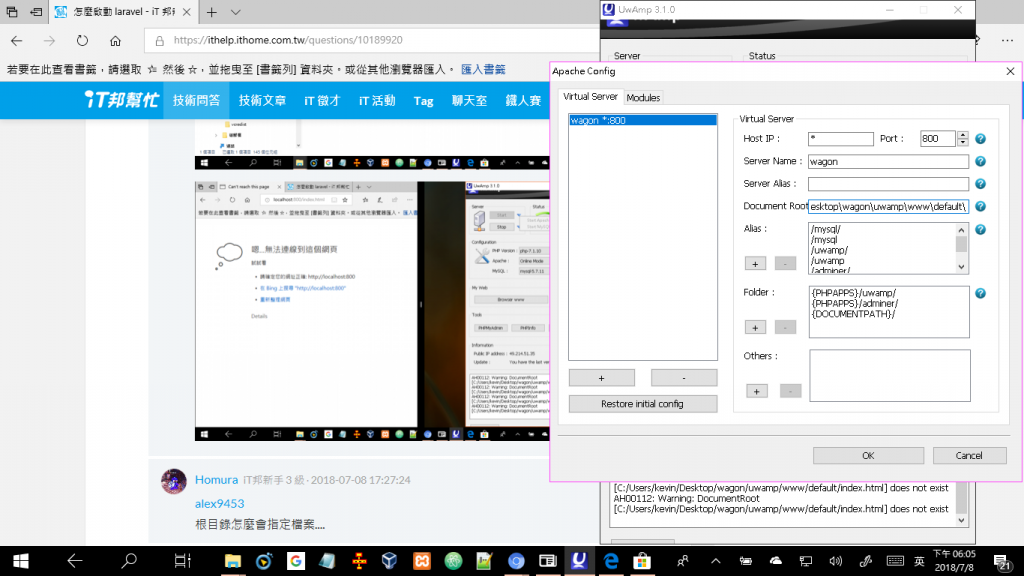
Task: Click help icon next to Document Root
Action: tap(980, 206)
